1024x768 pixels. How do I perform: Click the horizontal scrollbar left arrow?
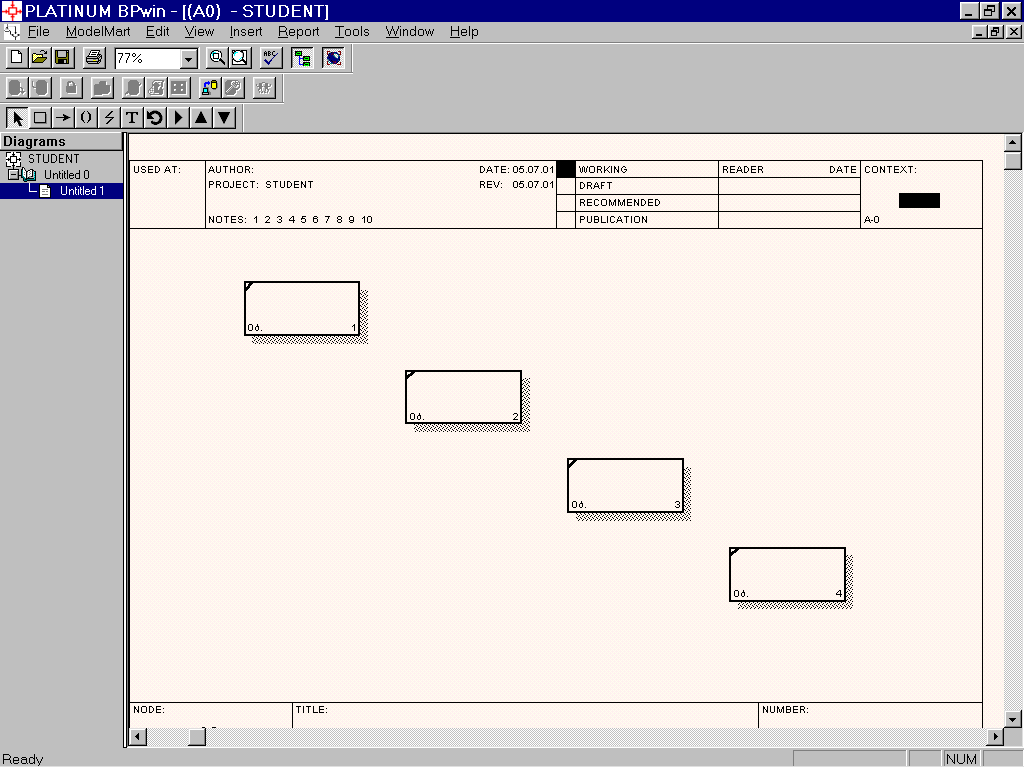pyautogui.click(x=138, y=737)
